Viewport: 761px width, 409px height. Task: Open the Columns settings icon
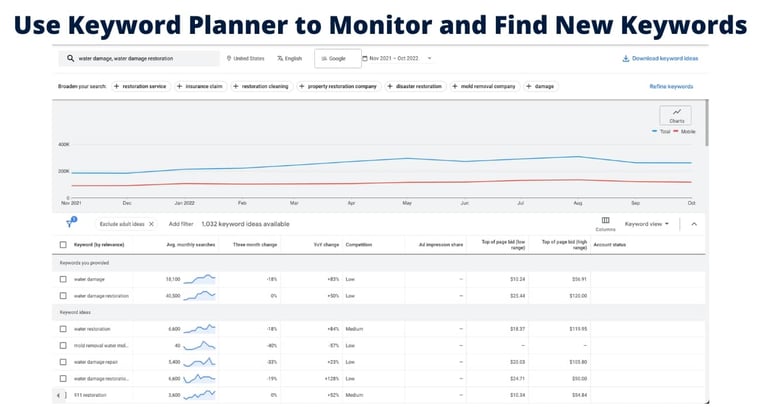click(605, 223)
